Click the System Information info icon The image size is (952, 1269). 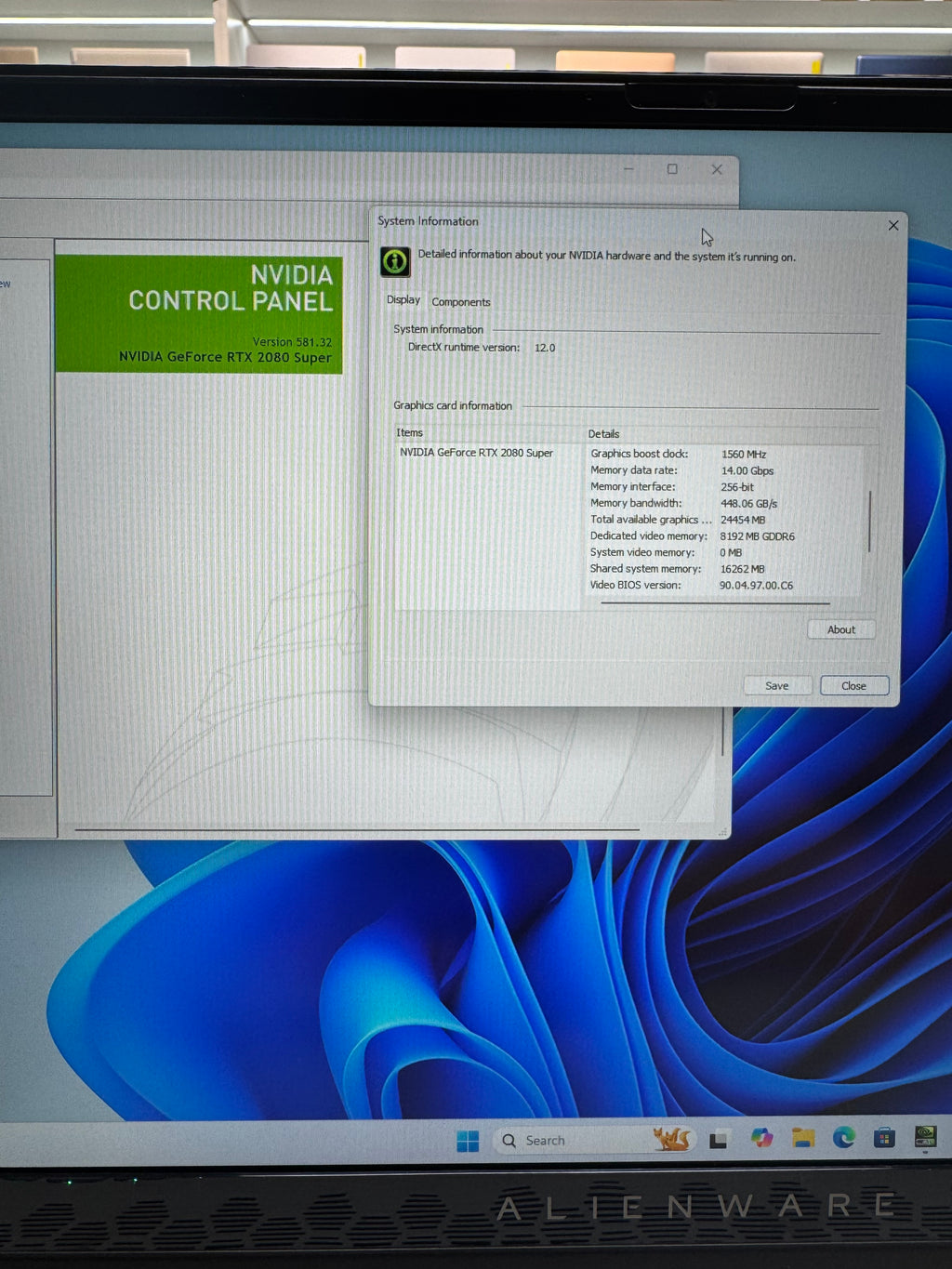point(395,261)
